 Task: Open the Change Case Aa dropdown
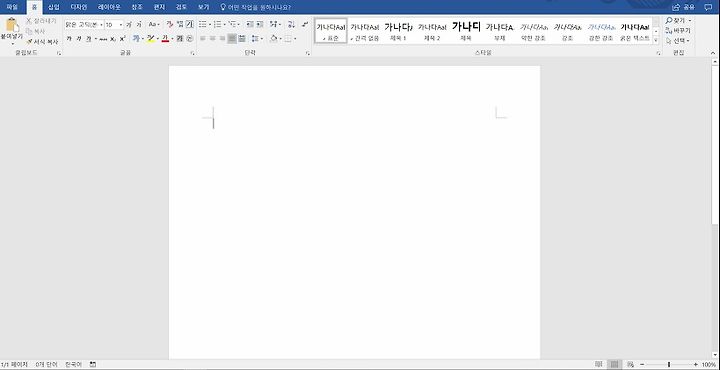click(x=154, y=24)
